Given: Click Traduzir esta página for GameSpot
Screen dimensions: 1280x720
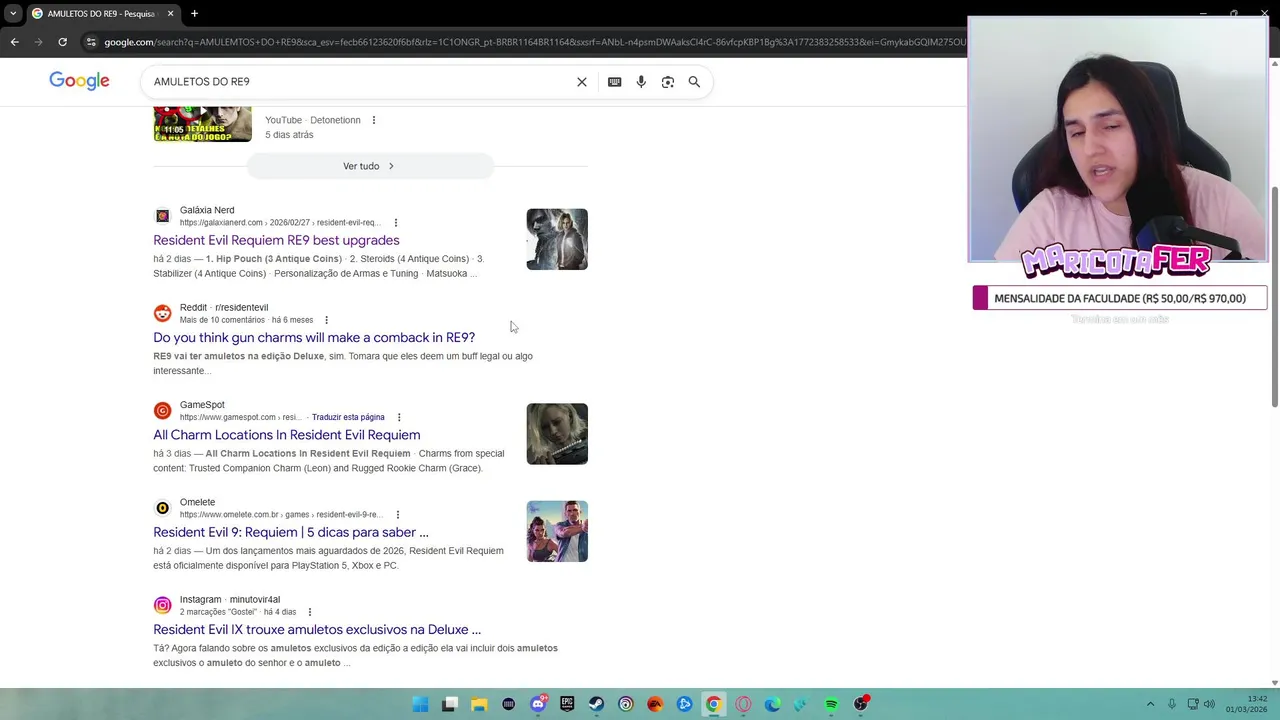Looking at the screenshot, I should 348,417.
